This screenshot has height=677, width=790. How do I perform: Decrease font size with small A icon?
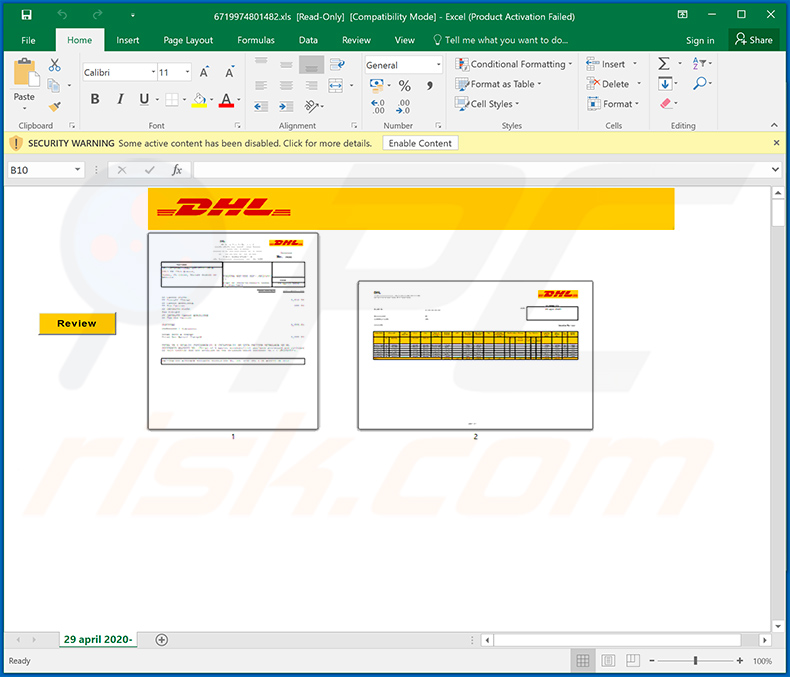tap(229, 73)
